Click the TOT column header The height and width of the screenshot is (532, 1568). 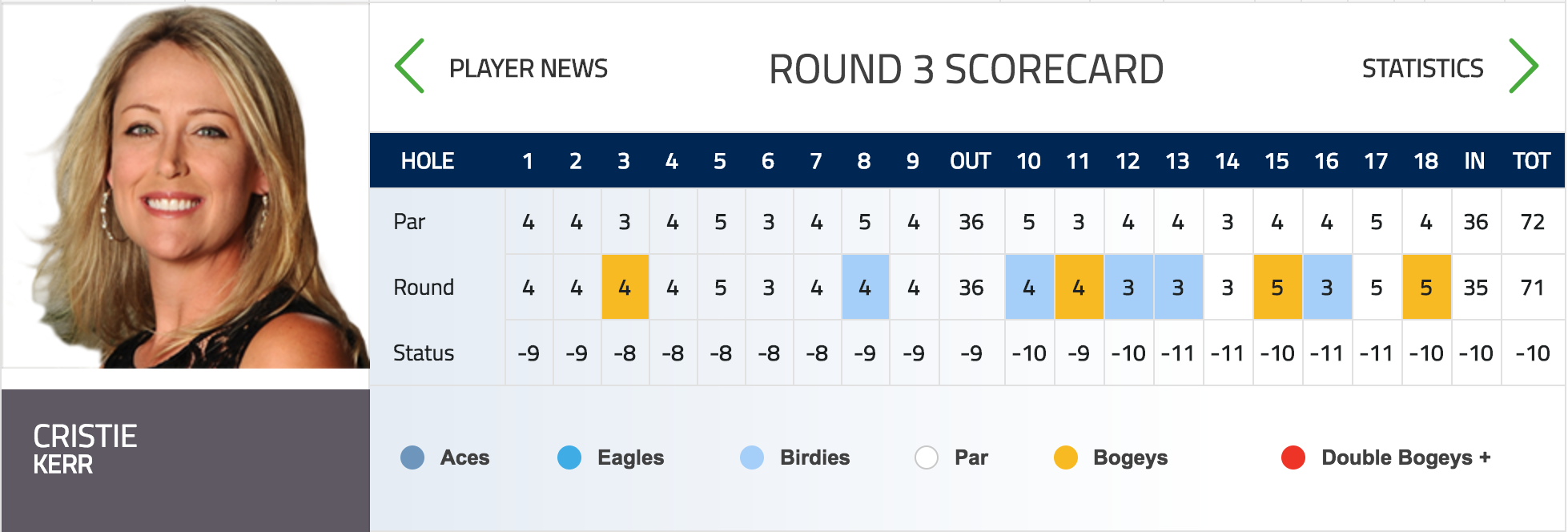tap(1532, 161)
